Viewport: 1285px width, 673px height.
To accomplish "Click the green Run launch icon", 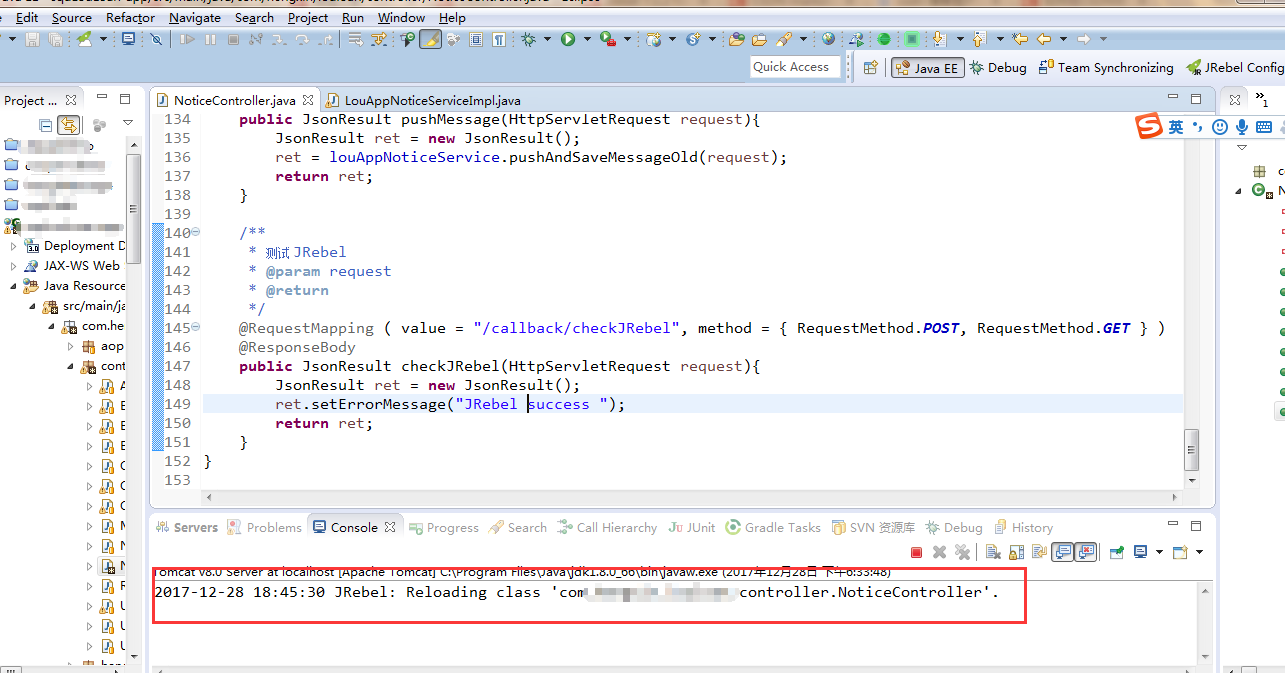I will point(568,39).
